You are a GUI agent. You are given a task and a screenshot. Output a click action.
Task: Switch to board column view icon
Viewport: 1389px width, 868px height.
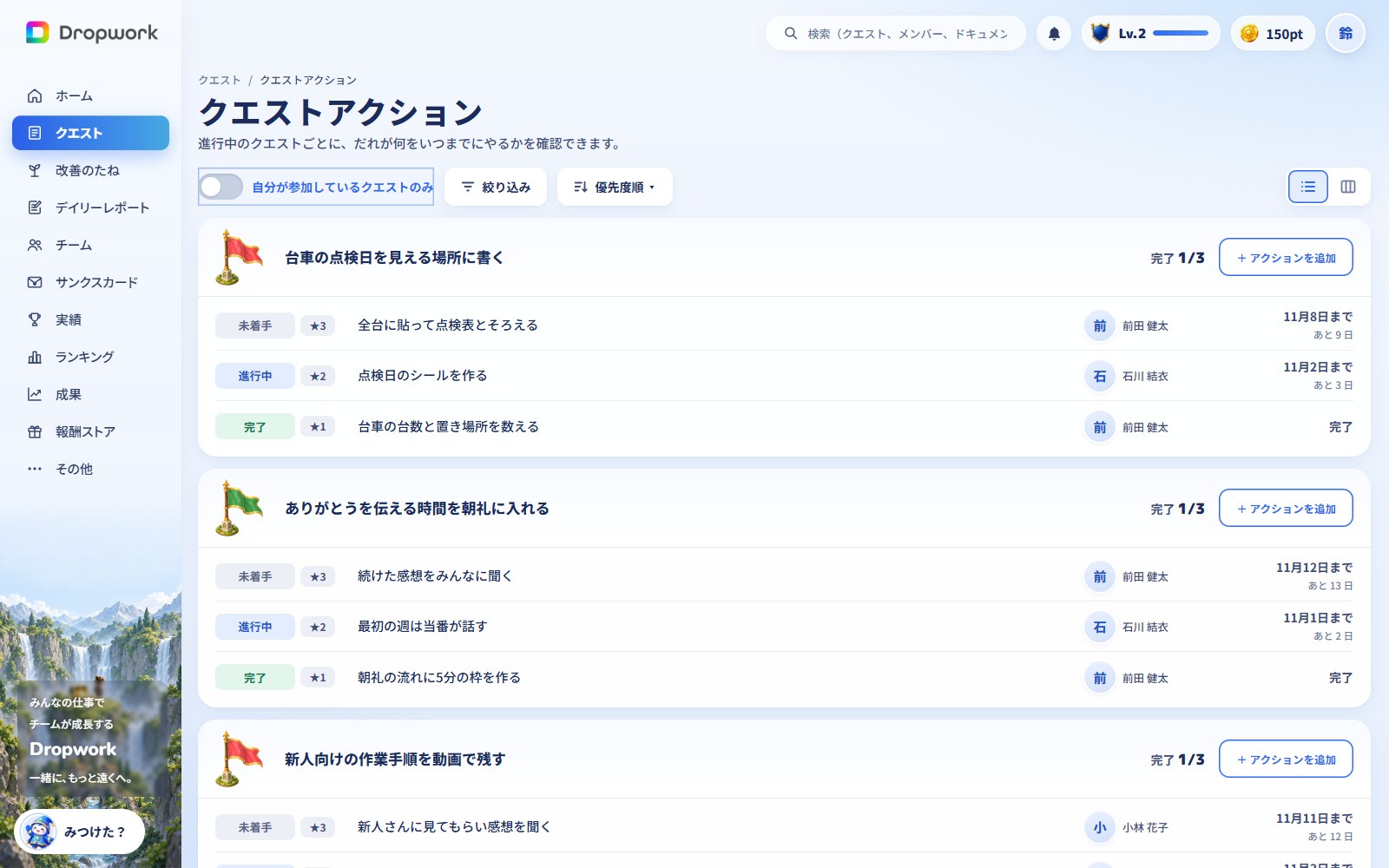pos(1348,187)
